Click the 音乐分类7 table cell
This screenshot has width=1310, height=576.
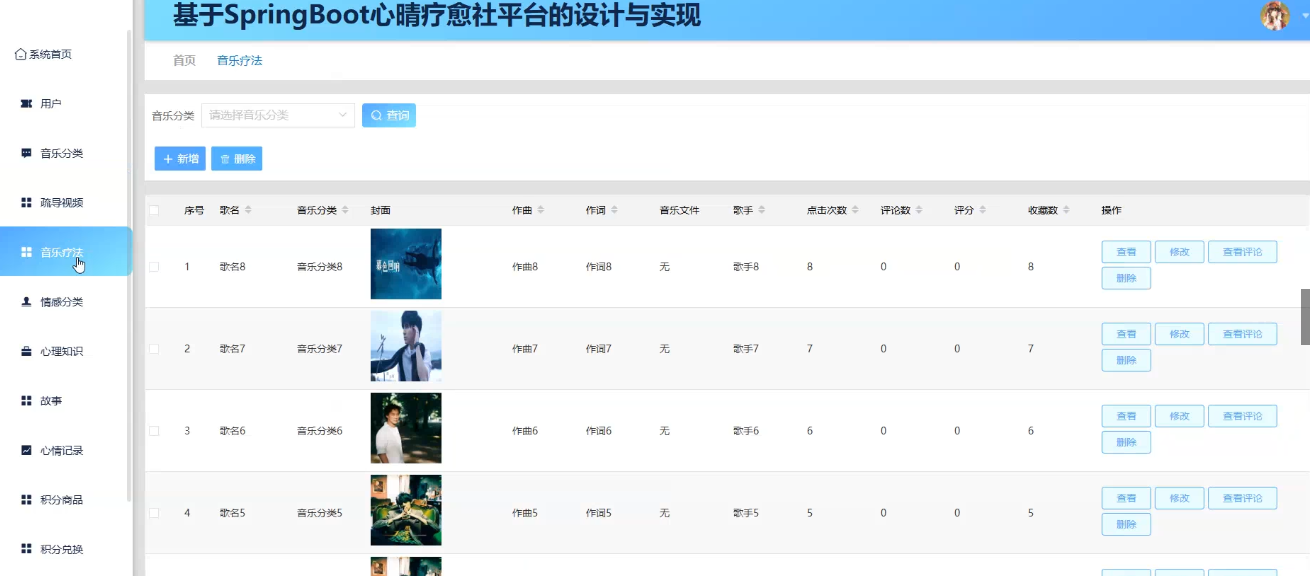click(320, 349)
